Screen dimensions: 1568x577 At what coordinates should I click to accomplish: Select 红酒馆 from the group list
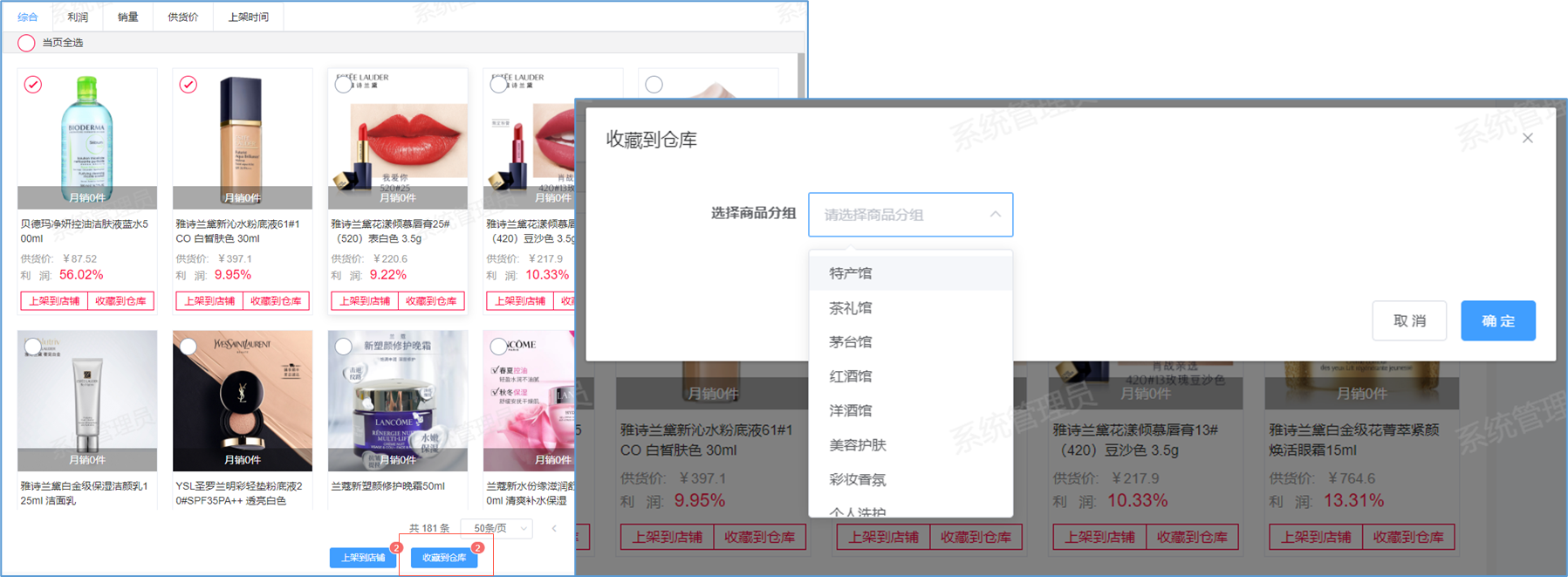[x=911, y=376]
